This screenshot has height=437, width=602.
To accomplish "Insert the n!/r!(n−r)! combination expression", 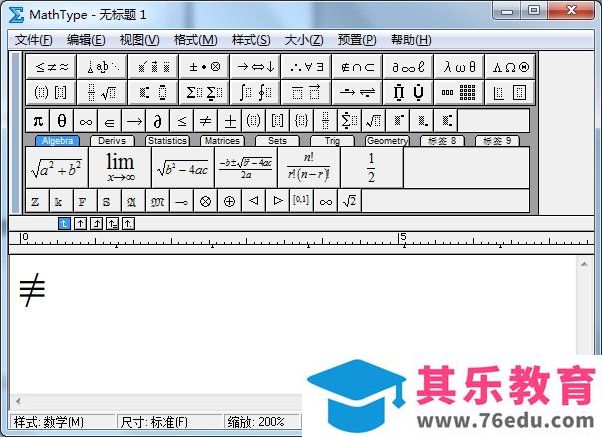I will point(309,168).
